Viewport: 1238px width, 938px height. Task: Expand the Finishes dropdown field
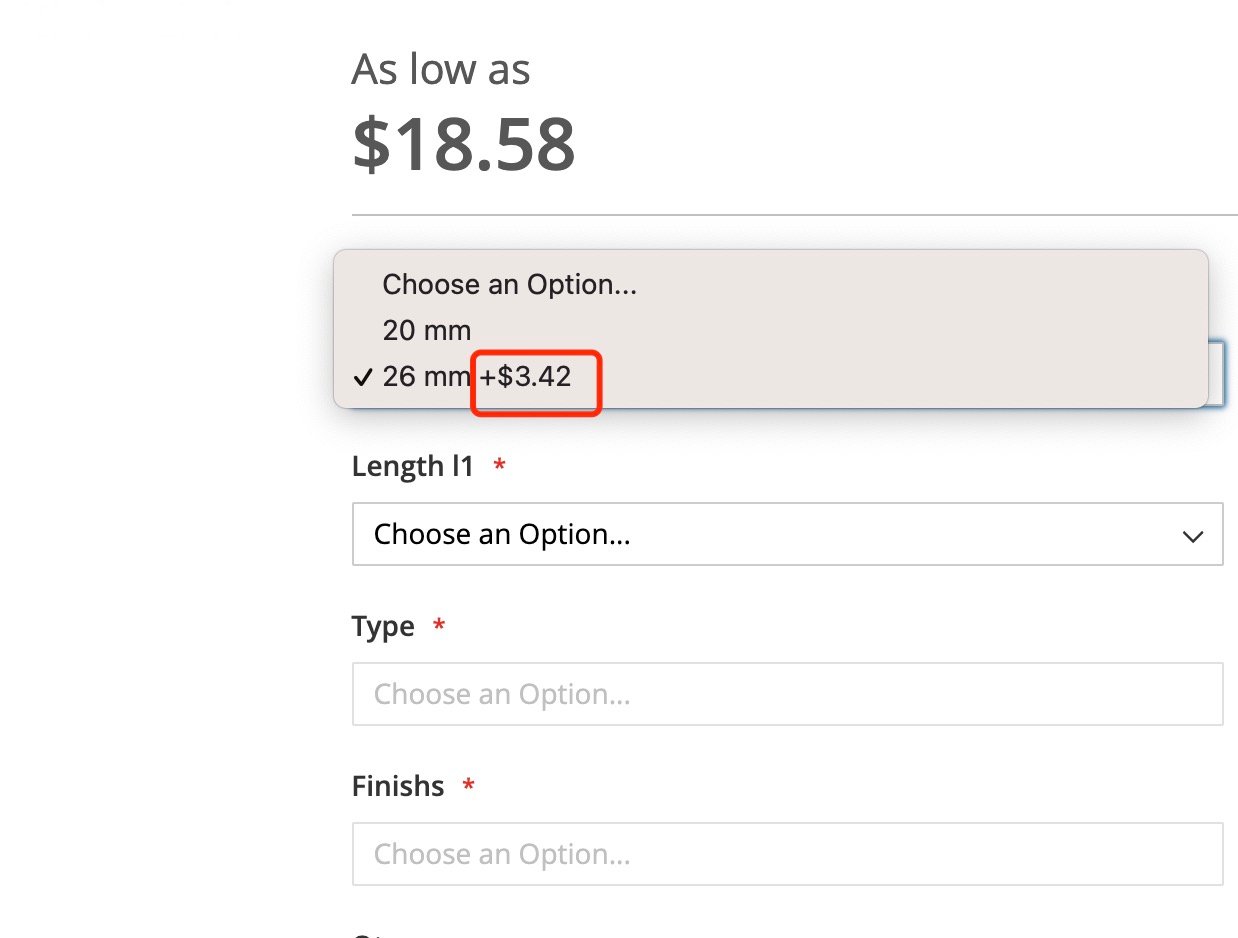tap(787, 854)
